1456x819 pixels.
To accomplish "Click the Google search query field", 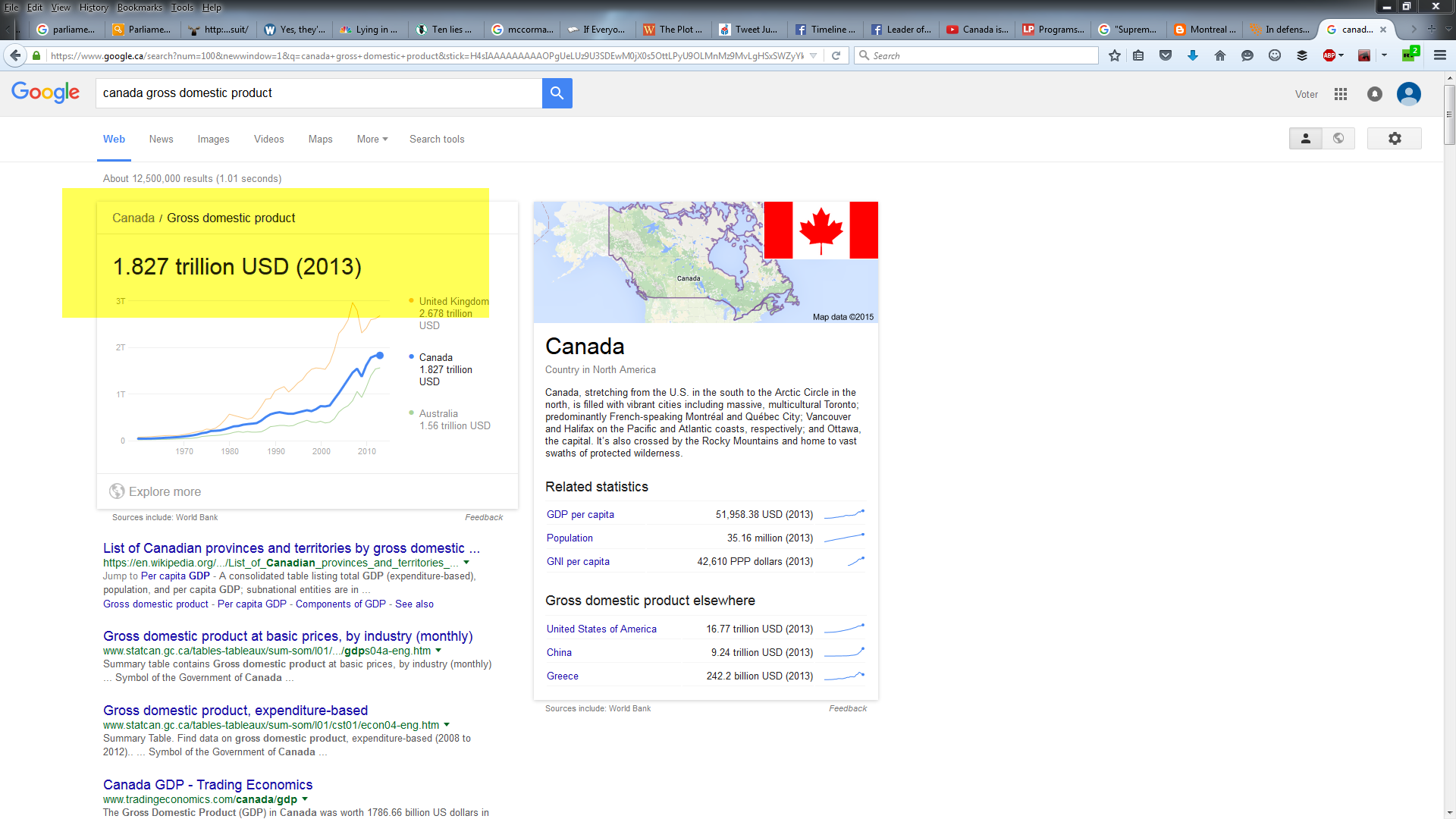I will tap(318, 93).
